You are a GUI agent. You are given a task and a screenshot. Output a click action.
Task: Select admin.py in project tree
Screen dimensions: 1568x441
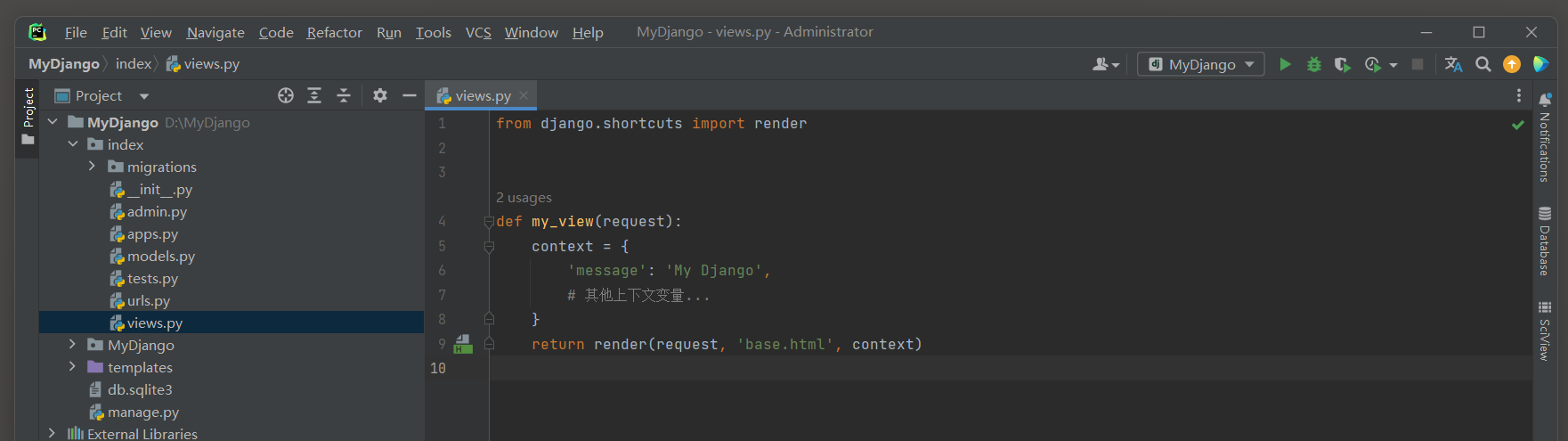click(149, 211)
